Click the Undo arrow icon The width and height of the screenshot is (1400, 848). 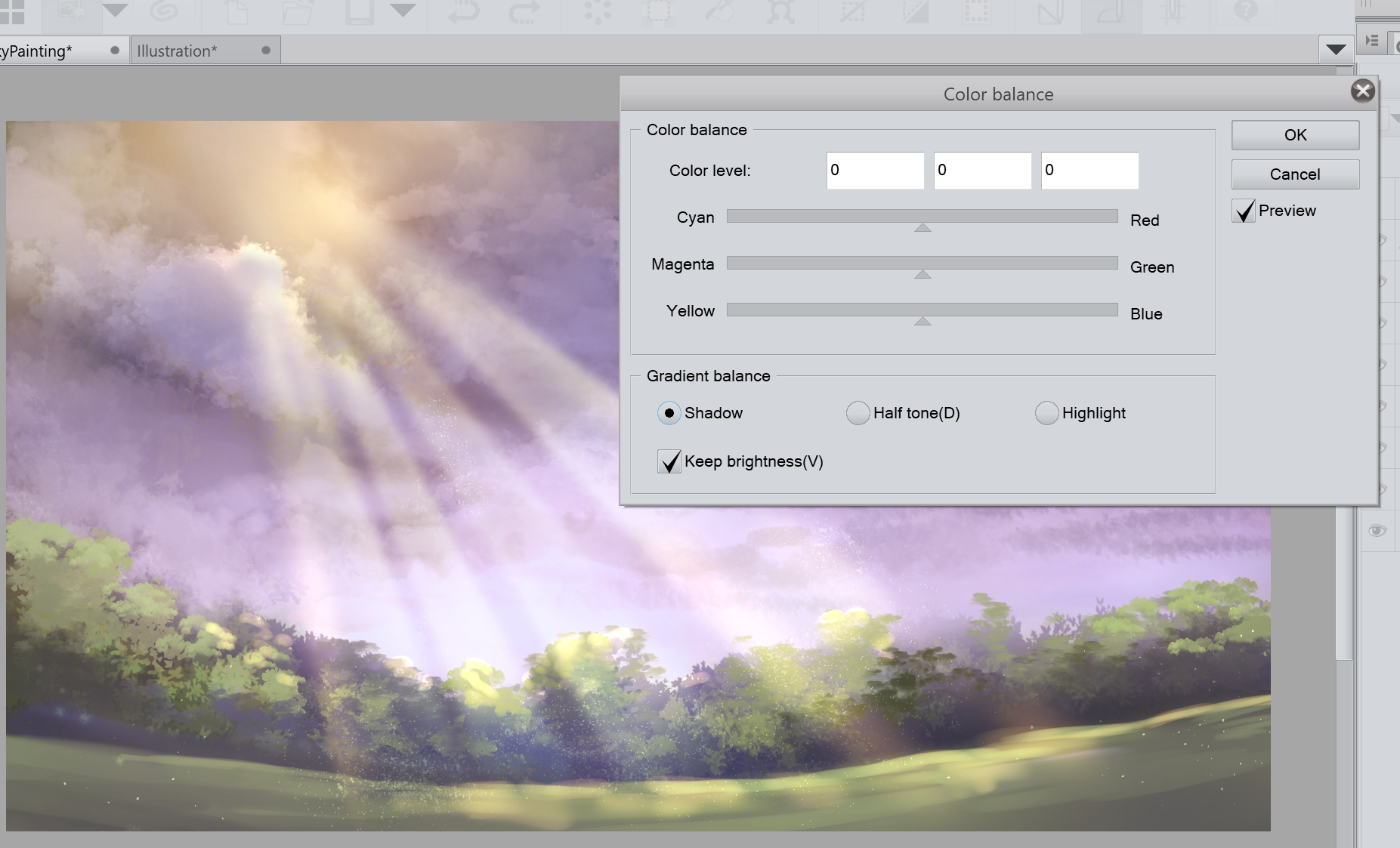(x=462, y=12)
